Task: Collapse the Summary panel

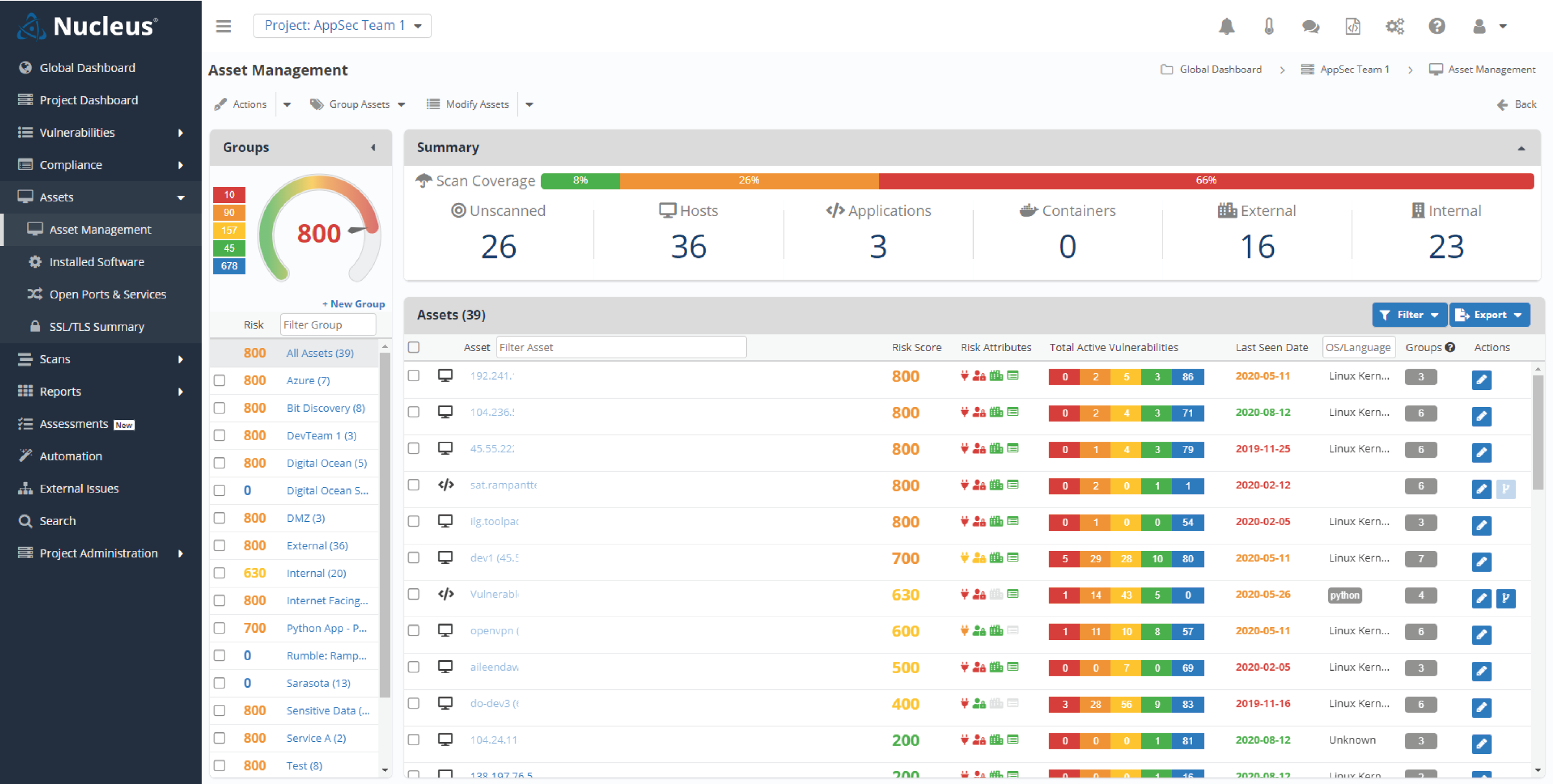Action: point(1521,148)
